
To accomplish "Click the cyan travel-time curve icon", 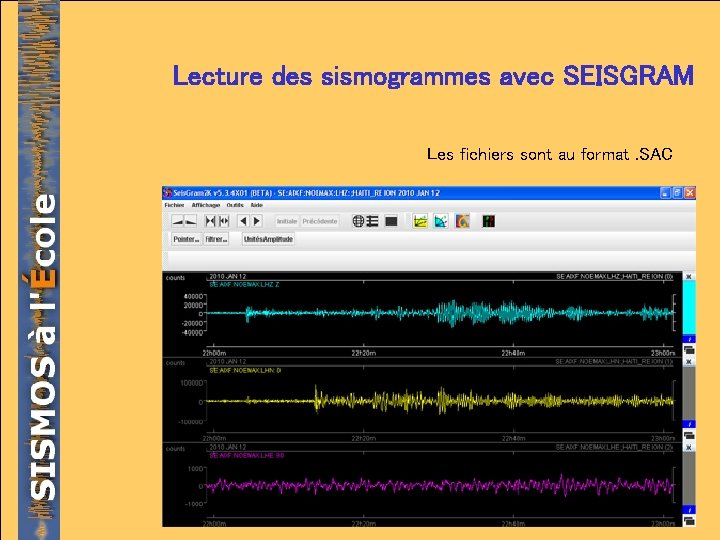I will 441,221.
